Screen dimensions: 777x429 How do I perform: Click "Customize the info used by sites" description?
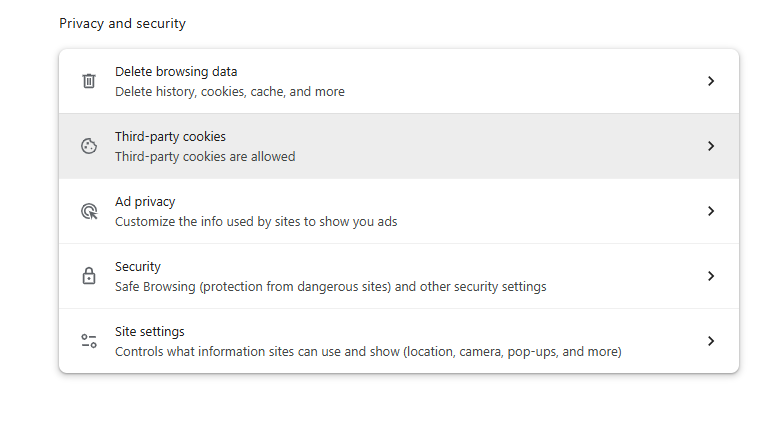pos(256,222)
